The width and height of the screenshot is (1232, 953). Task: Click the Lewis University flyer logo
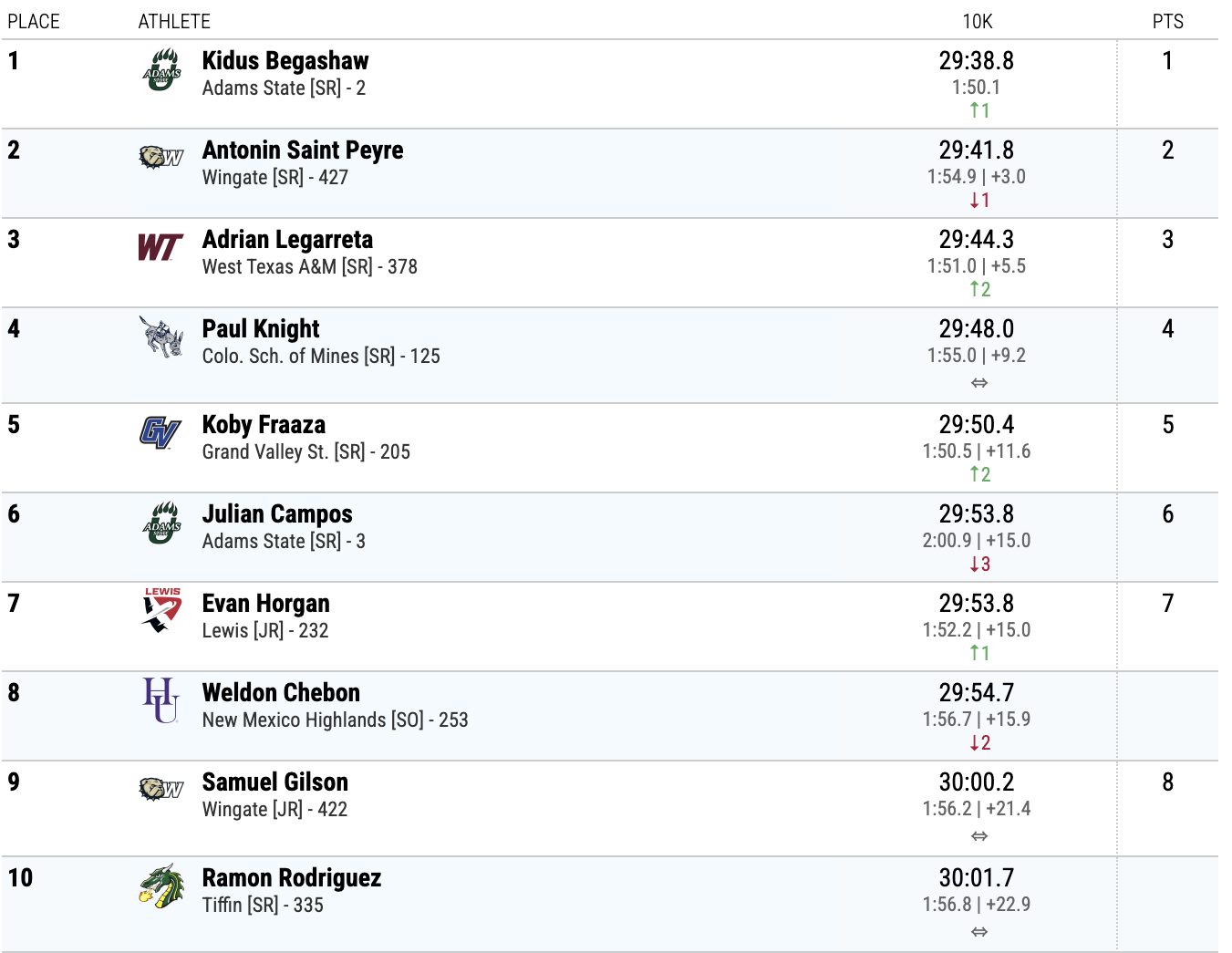[161, 610]
